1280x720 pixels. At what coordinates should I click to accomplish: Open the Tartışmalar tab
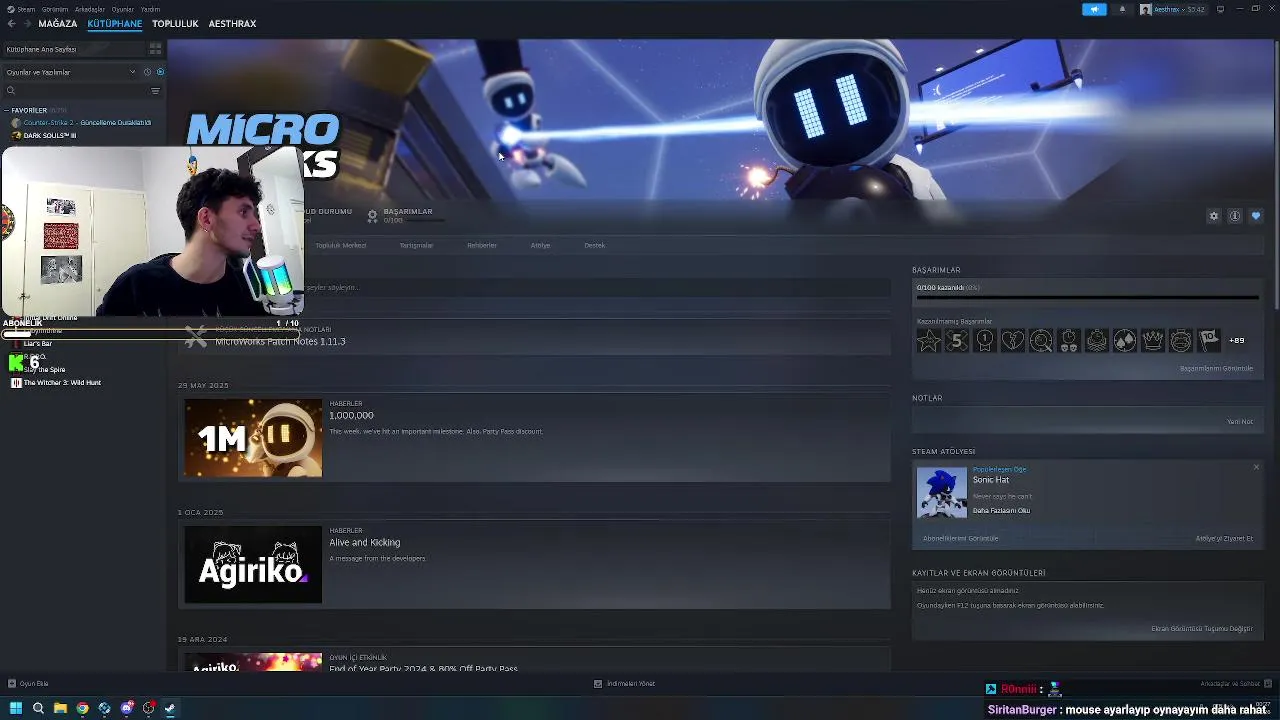pyautogui.click(x=416, y=245)
